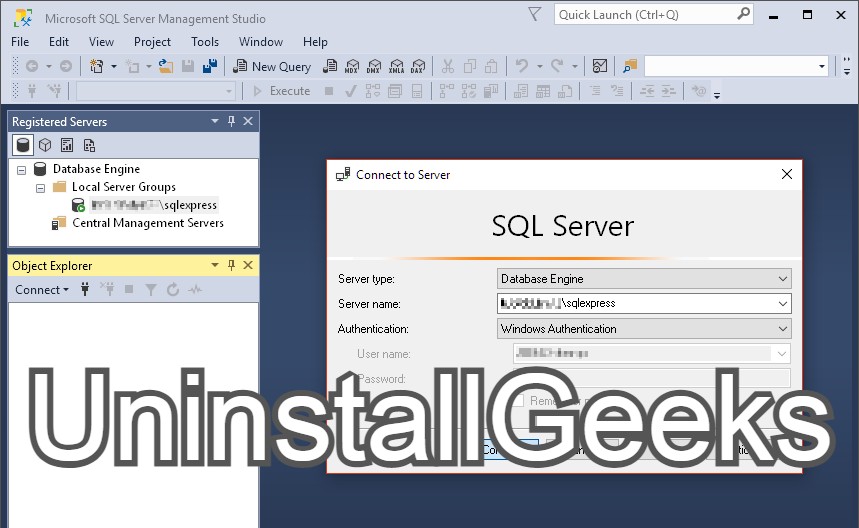Open the Window menu
This screenshot has width=859, height=528.
tap(261, 42)
